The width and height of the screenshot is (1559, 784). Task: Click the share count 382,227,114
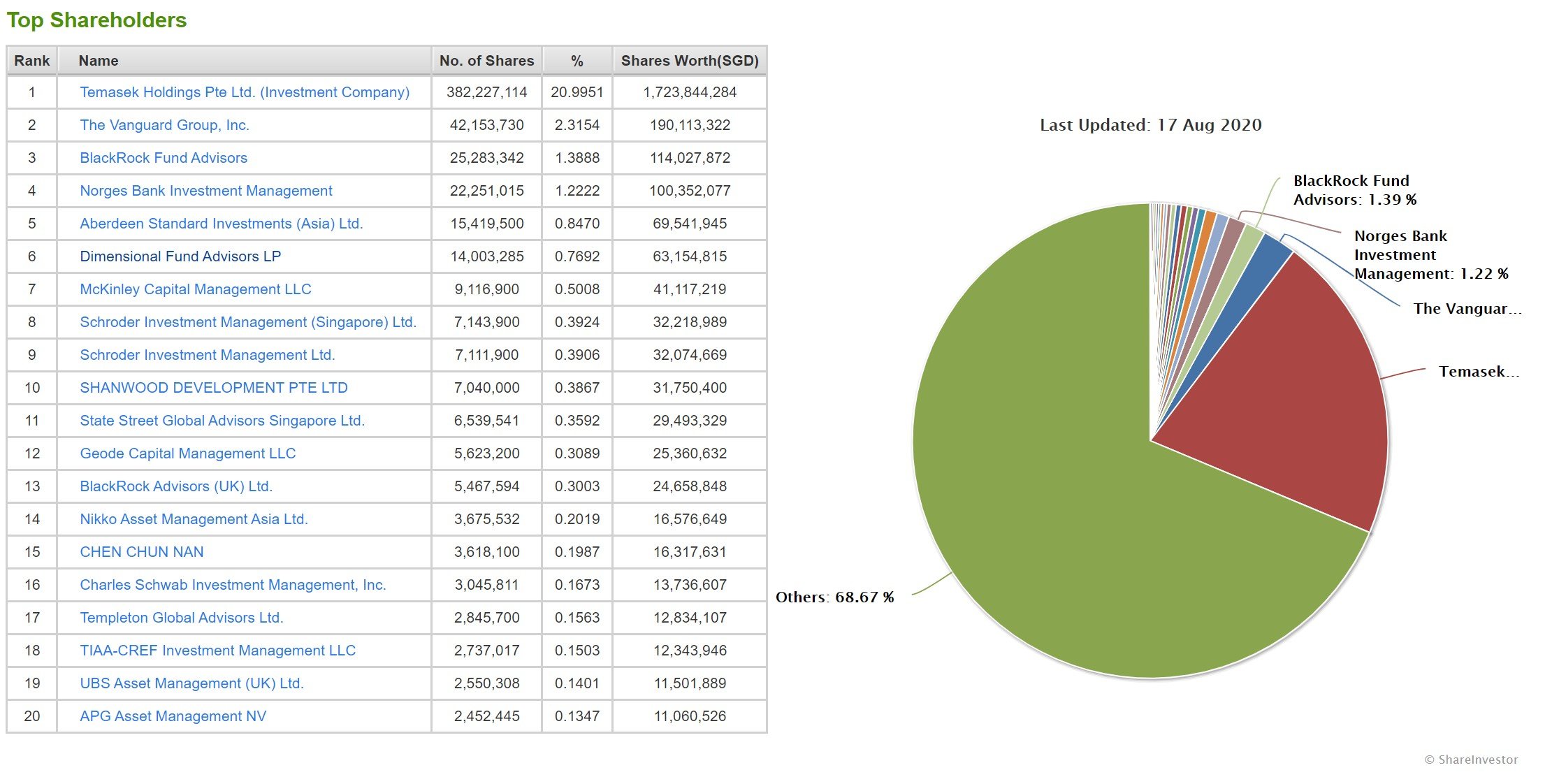487,92
